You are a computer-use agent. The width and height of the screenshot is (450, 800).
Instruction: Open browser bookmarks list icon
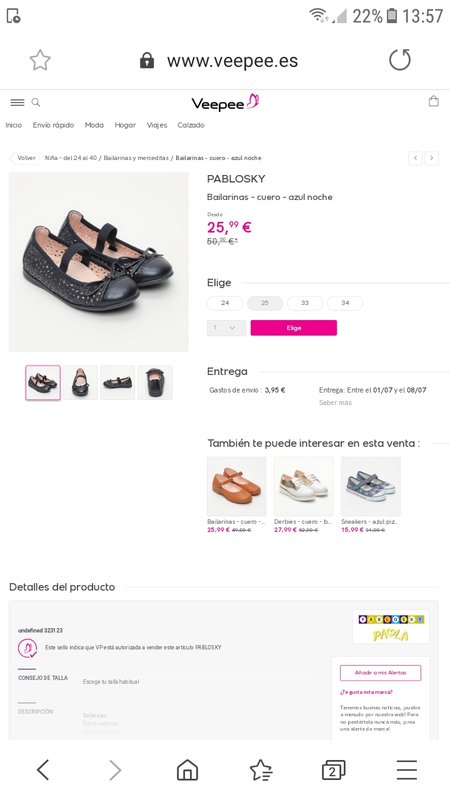point(261,769)
